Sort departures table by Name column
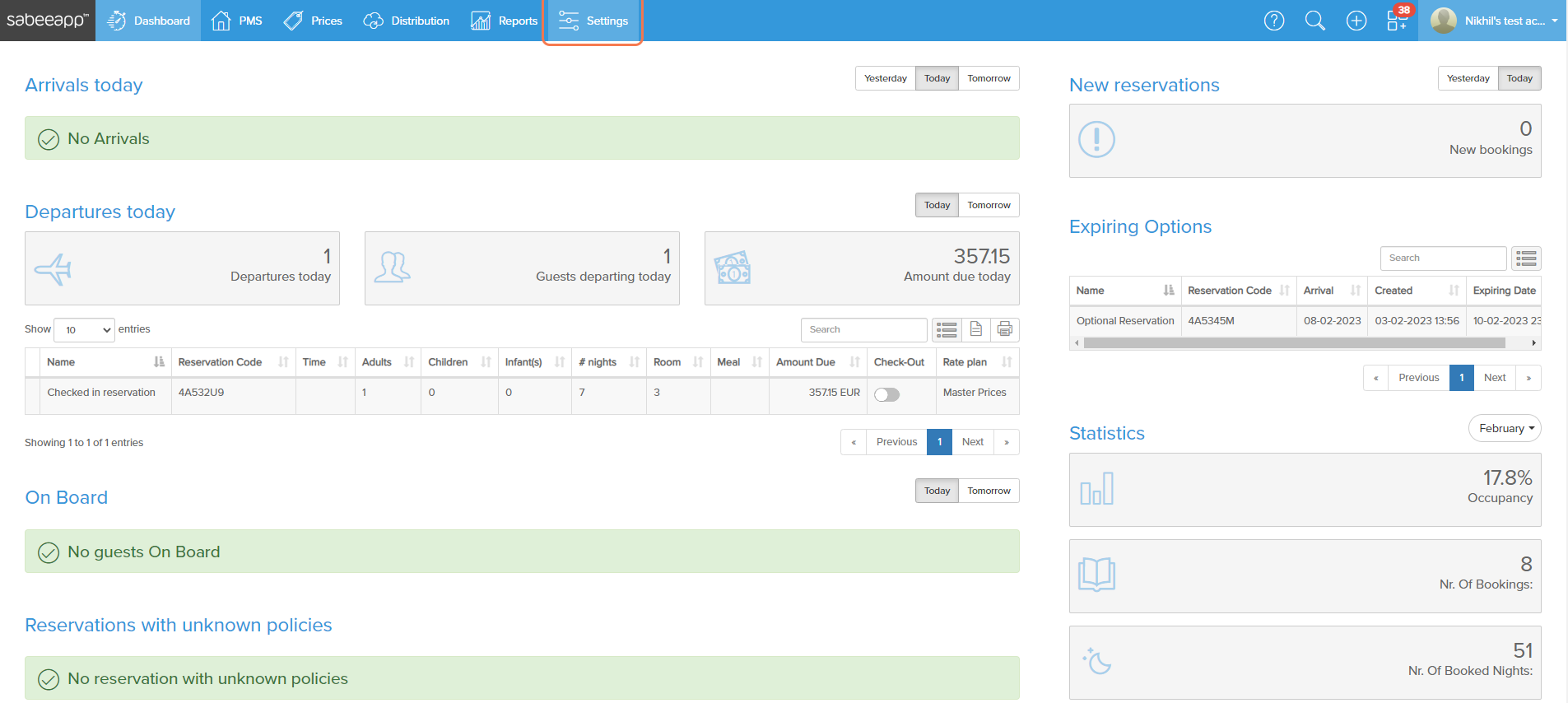1568x703 pixels. [105, 362]
